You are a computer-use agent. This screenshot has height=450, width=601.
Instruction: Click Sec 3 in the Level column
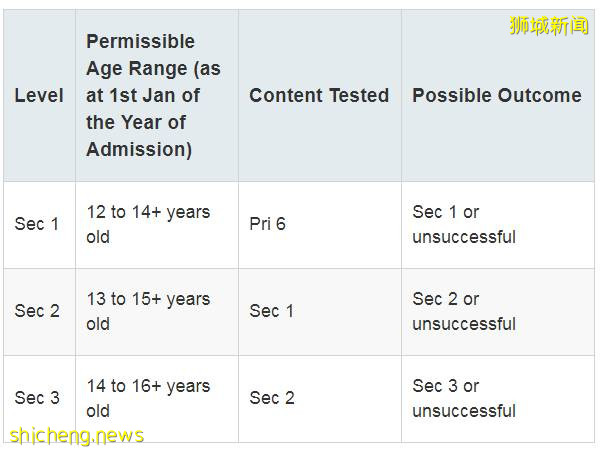tap(37, 398)
